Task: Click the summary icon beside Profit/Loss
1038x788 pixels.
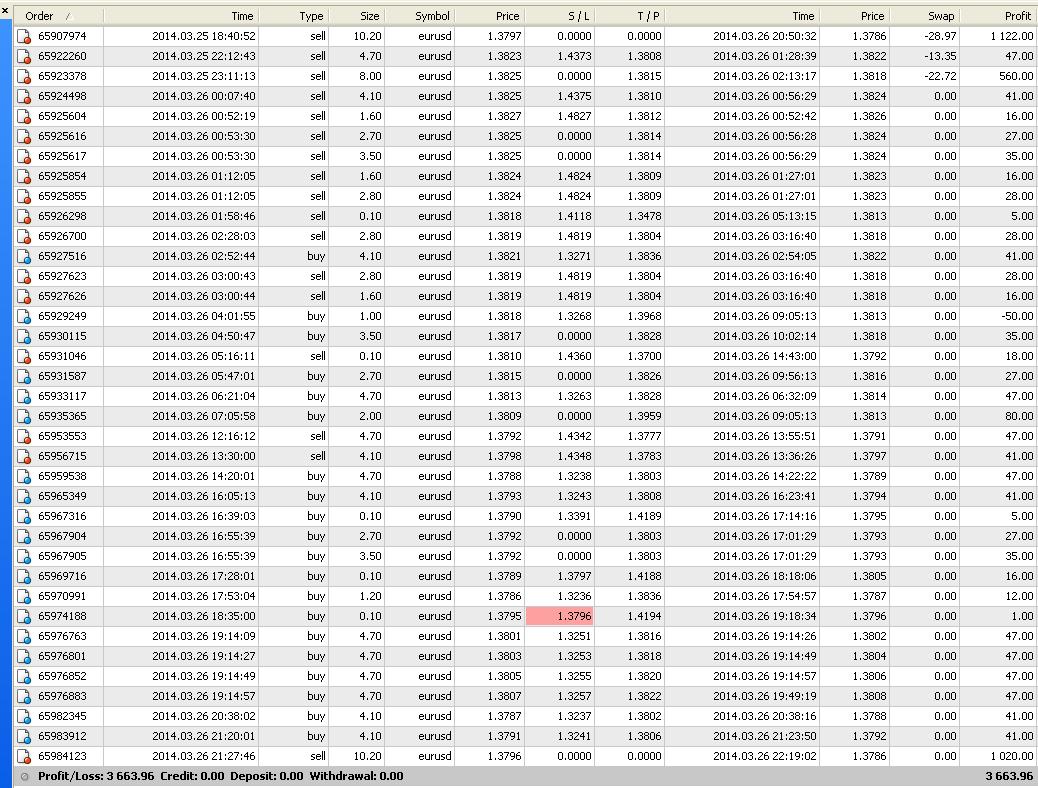Action: [x=24, y=777]
